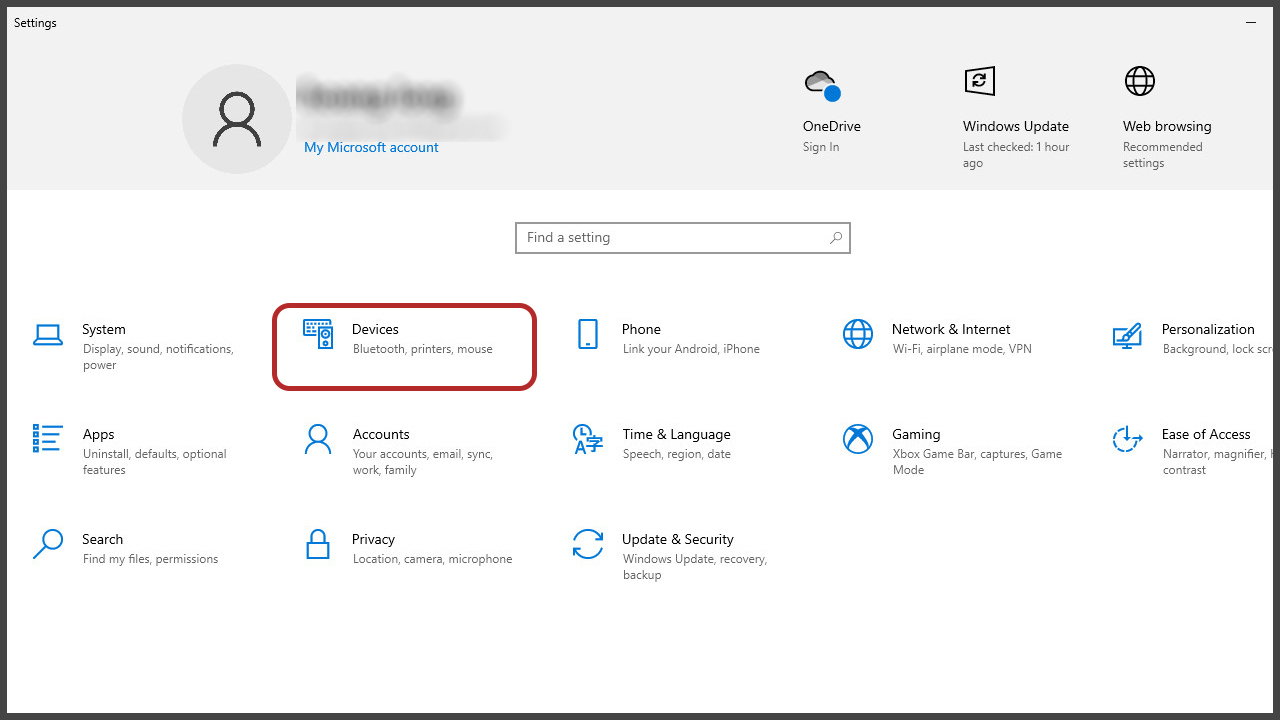The height and width of the screenshot is (720, 1280).
Task: Click the Web browsing label text
Action: (x=1167, y=126)
